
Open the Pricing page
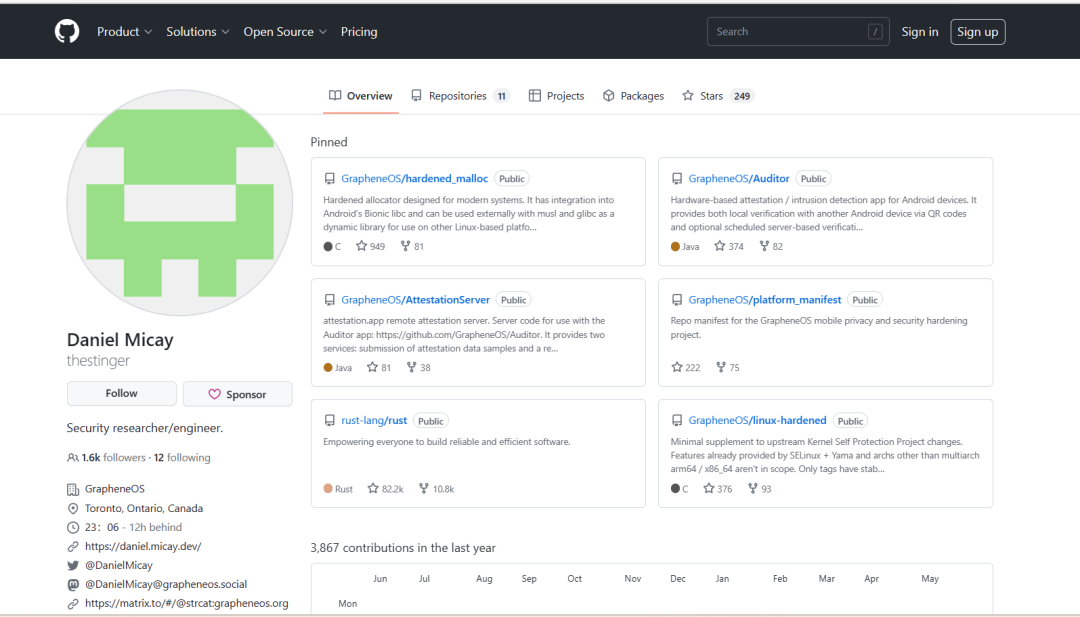coord(359,32)
